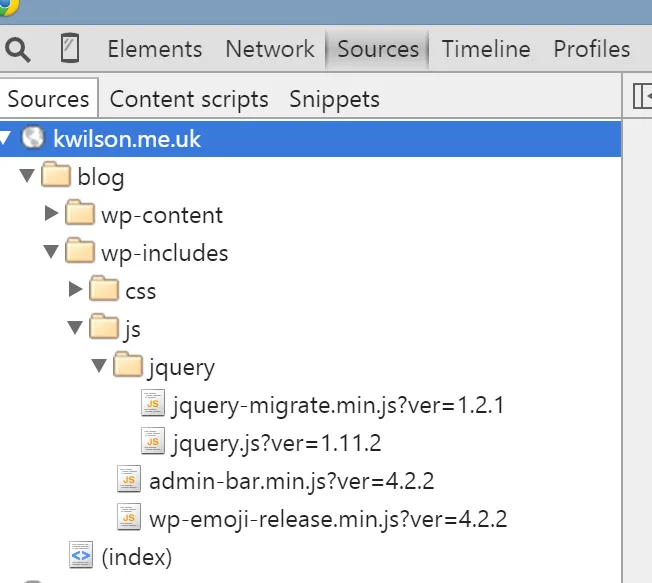Screen dimensions: 652x583
Task: Click the (index) document icon
Action: [x=80, y=556]
